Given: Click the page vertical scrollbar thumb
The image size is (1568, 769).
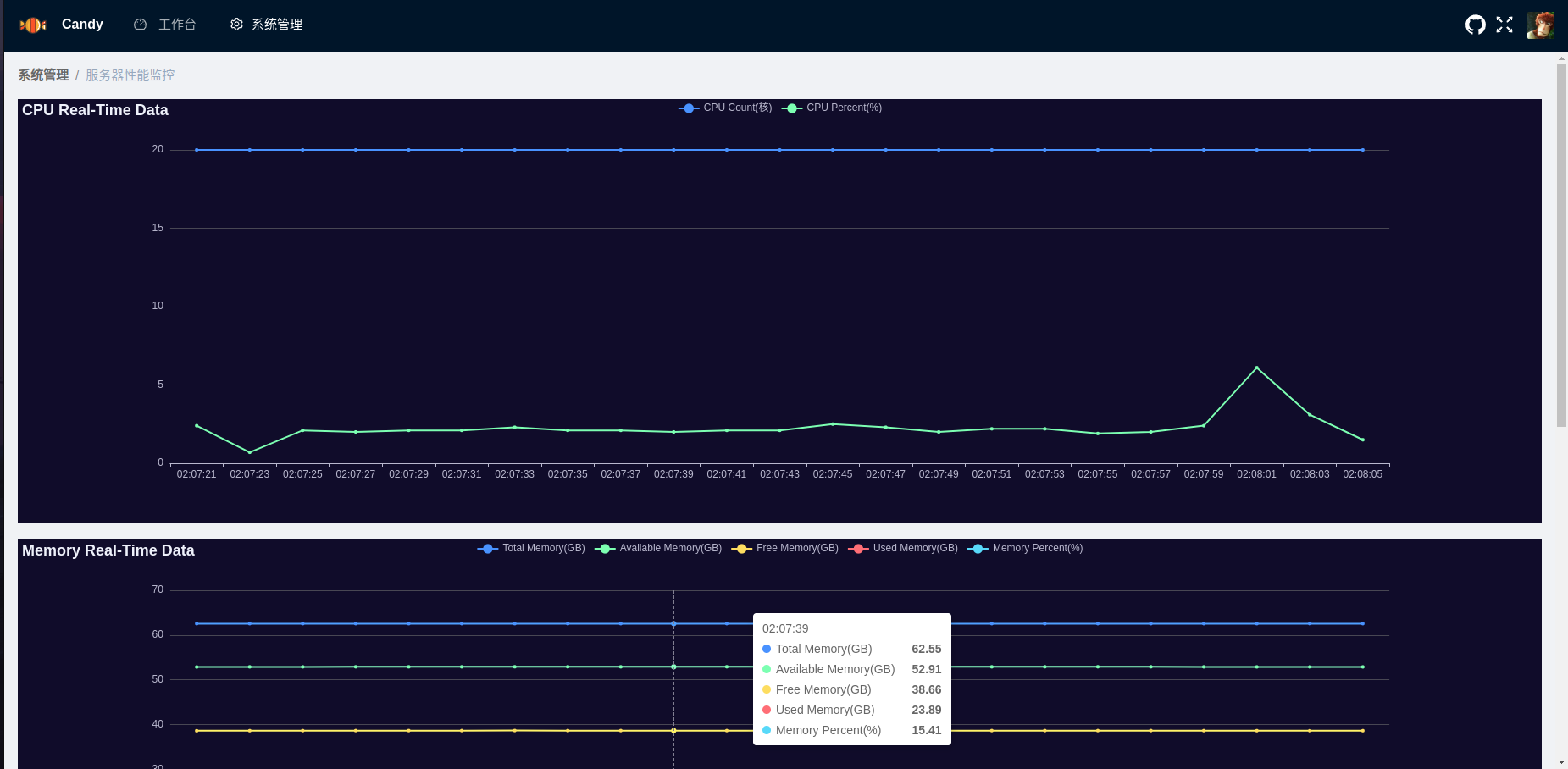Looking at the screenshot, I should tap(1562, 246).
